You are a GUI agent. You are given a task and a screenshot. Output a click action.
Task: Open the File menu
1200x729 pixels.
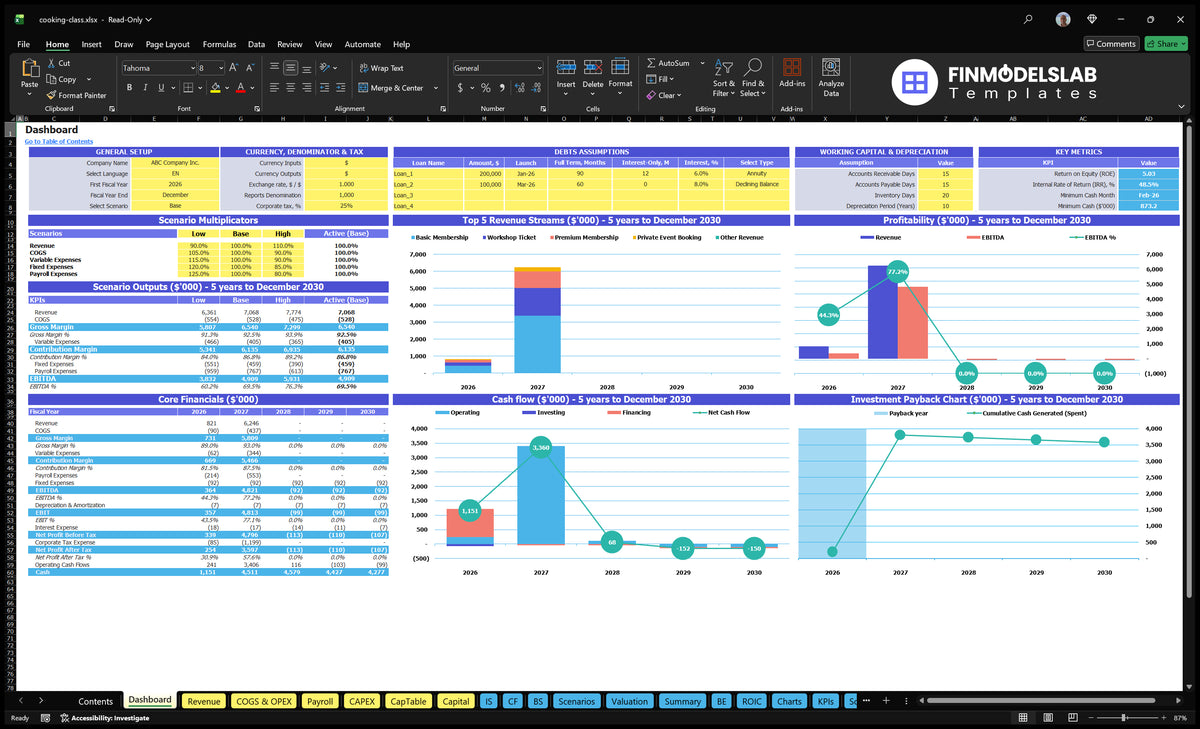23,44
